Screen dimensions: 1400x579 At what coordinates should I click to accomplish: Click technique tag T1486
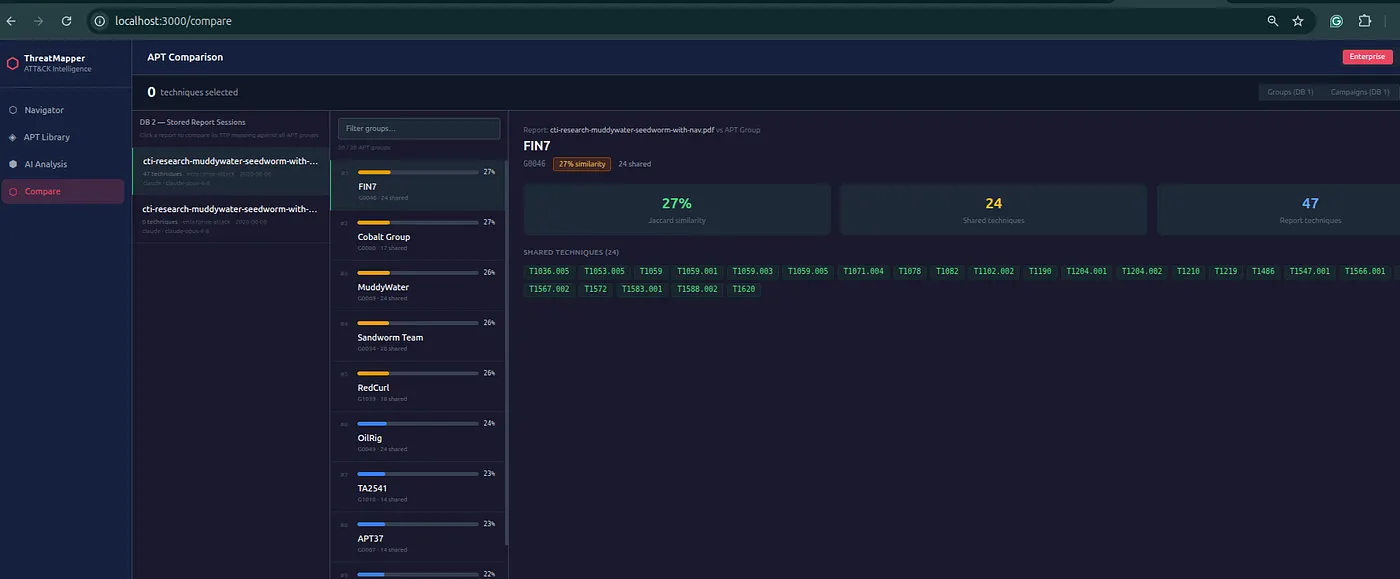(x=1263, y=271)
